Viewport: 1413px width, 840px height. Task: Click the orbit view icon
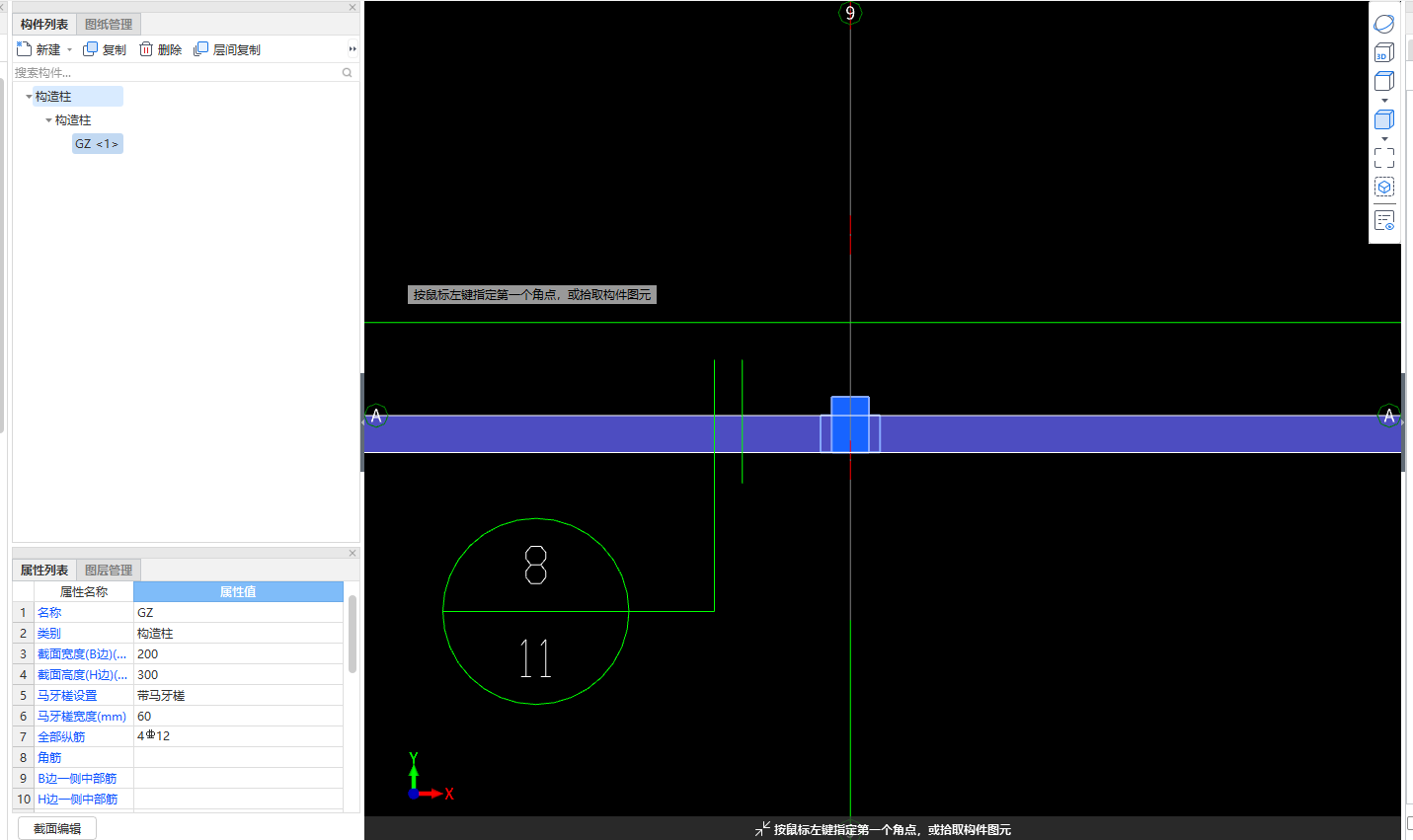(1384, 24)
